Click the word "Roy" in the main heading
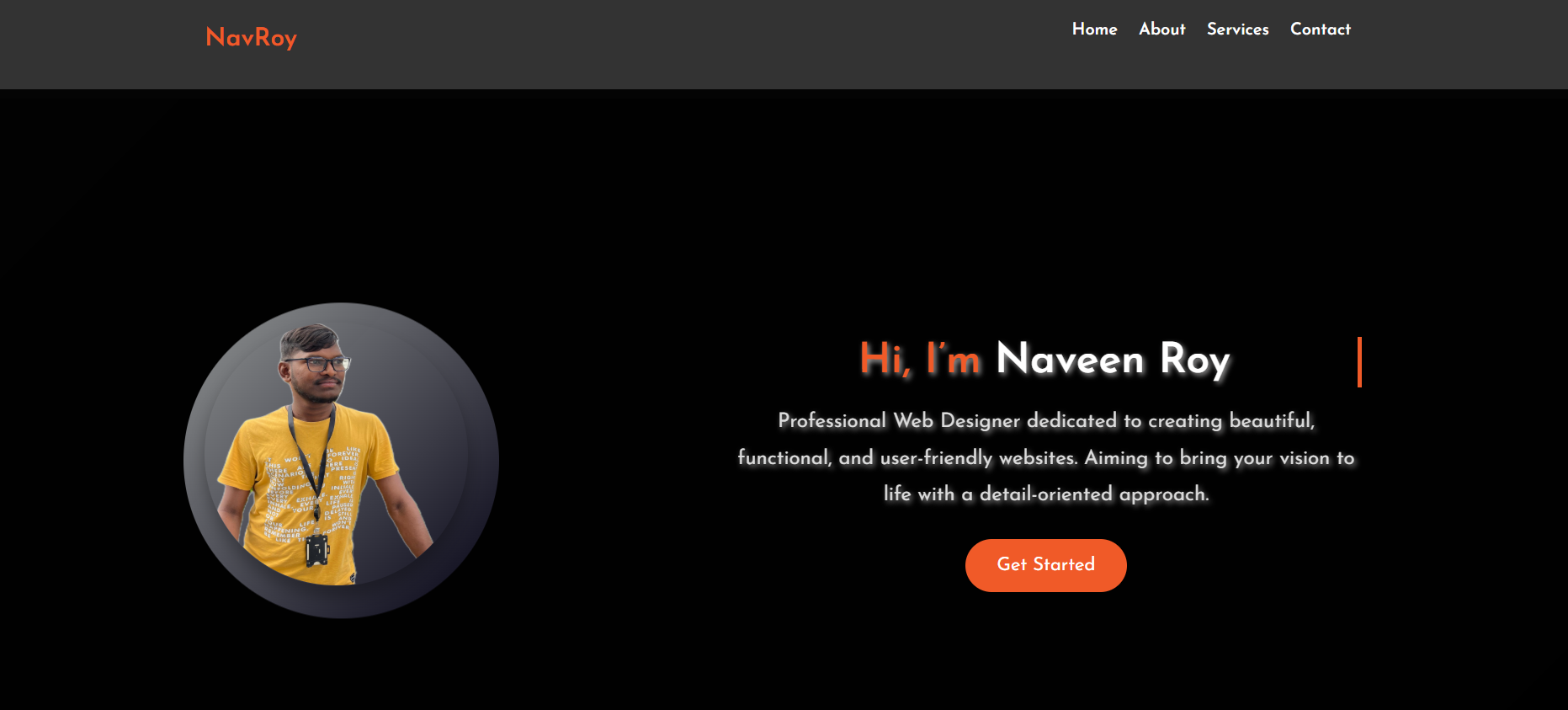The image size is (1568, 710). [1194, 360]
